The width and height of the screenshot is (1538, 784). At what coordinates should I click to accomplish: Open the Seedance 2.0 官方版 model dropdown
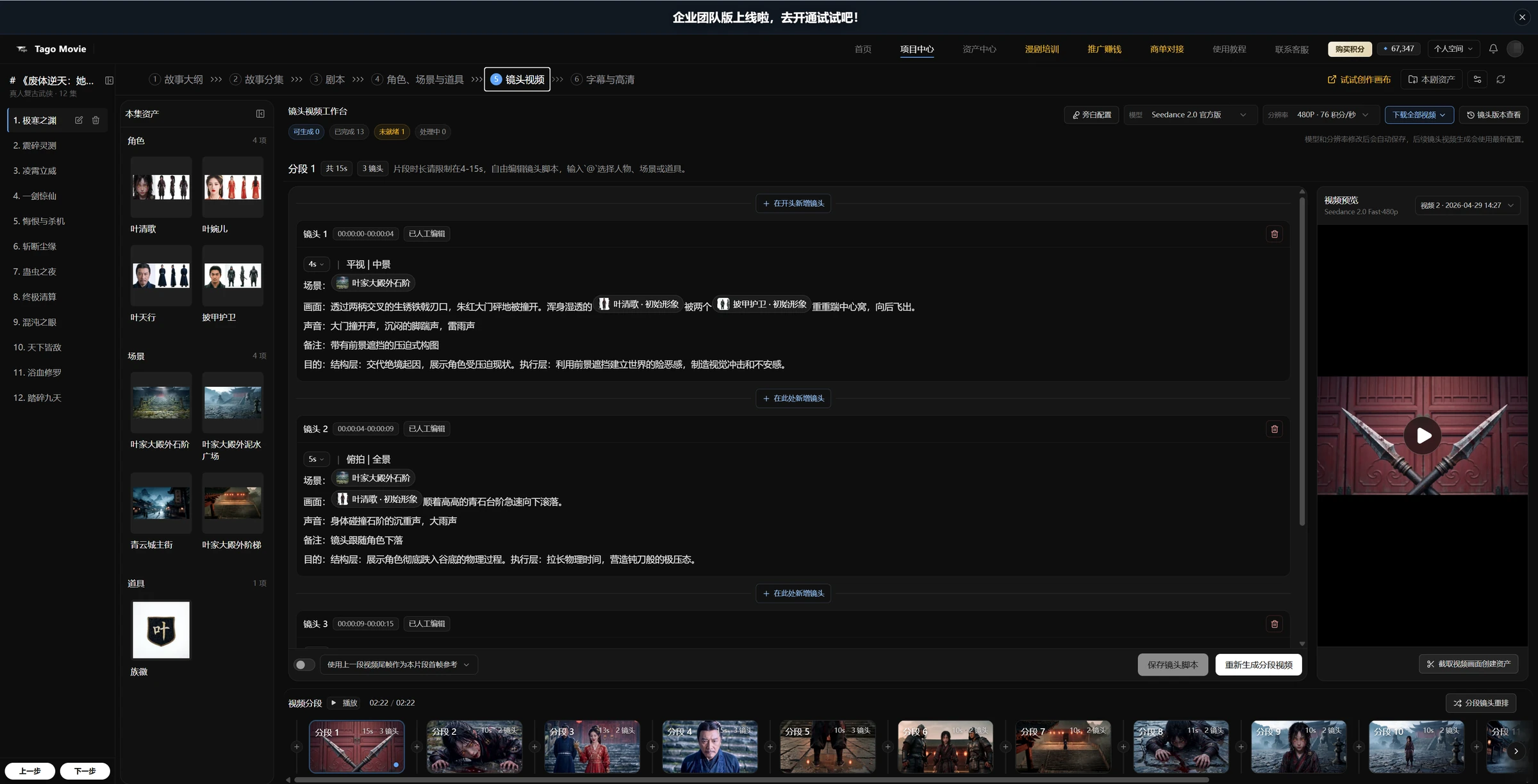(x=1190, y=115)
